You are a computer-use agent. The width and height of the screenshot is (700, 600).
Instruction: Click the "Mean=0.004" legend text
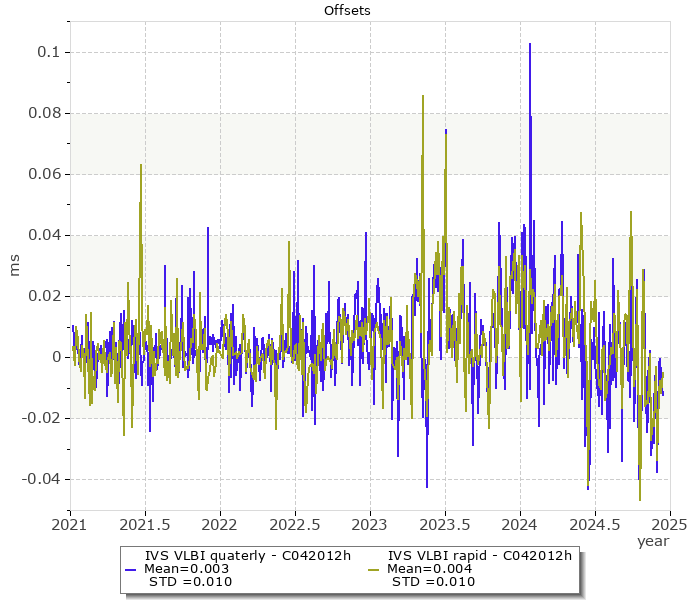pos(431,569)
